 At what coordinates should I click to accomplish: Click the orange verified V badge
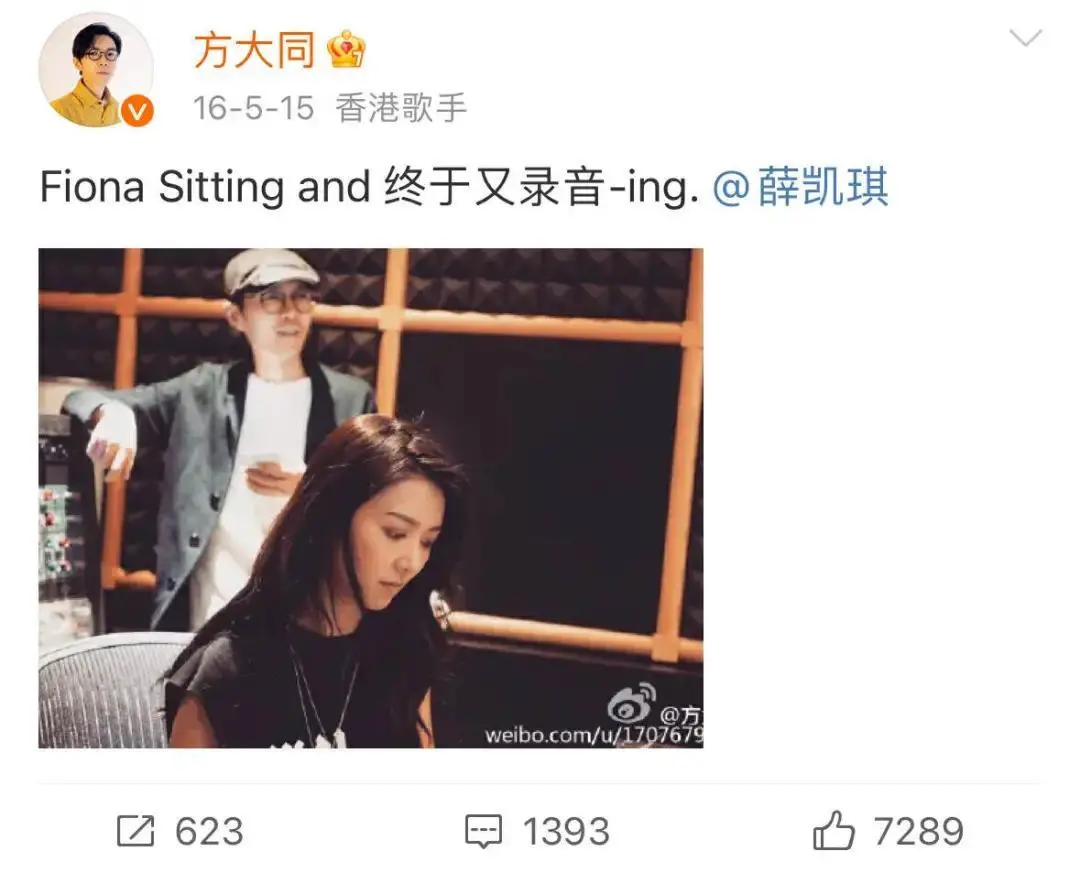(138, 110)
